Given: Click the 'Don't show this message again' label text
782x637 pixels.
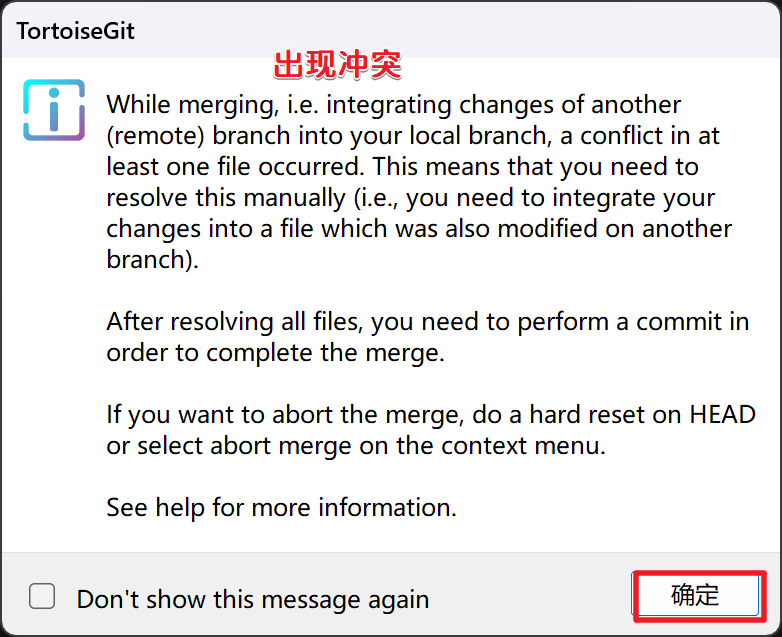Looking at the screenshot, I should 253,599.
